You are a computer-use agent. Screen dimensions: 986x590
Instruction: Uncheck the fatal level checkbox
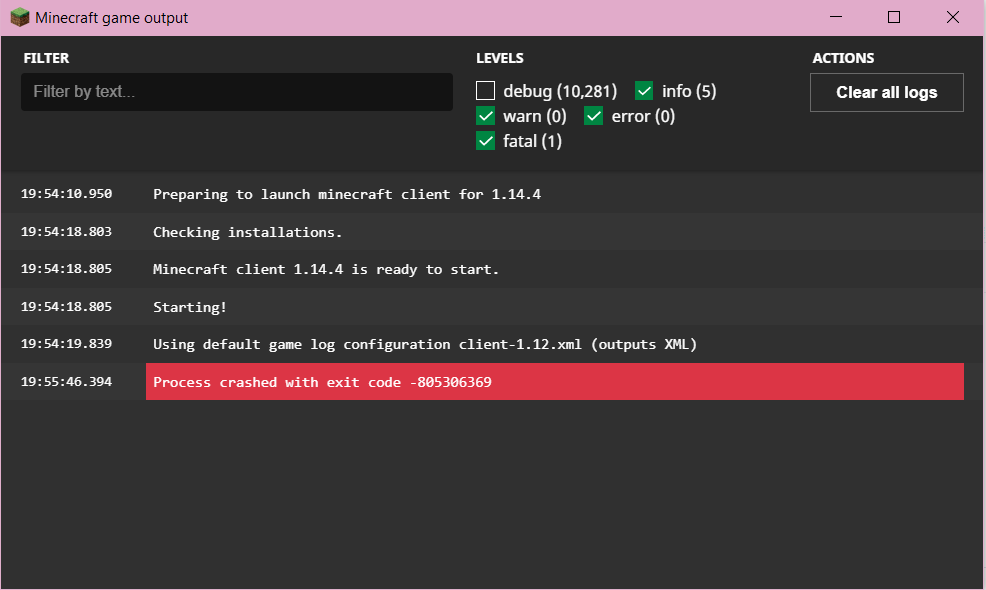(x=486, y=141)
